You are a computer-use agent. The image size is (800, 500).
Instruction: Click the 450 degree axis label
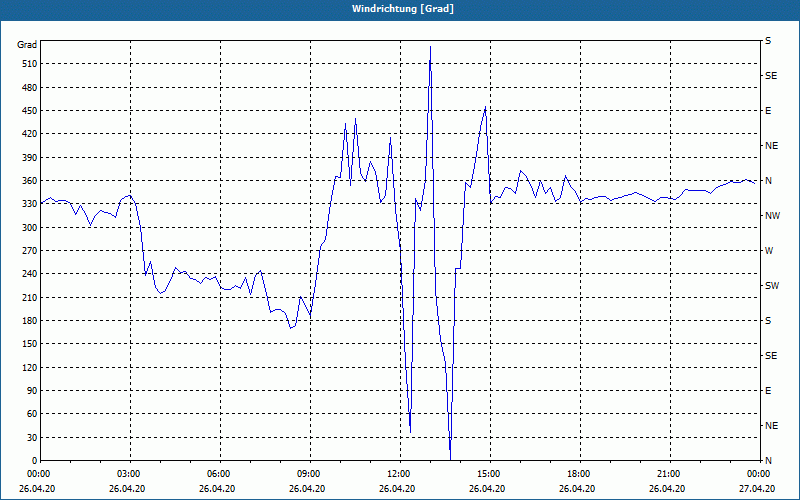29,111
